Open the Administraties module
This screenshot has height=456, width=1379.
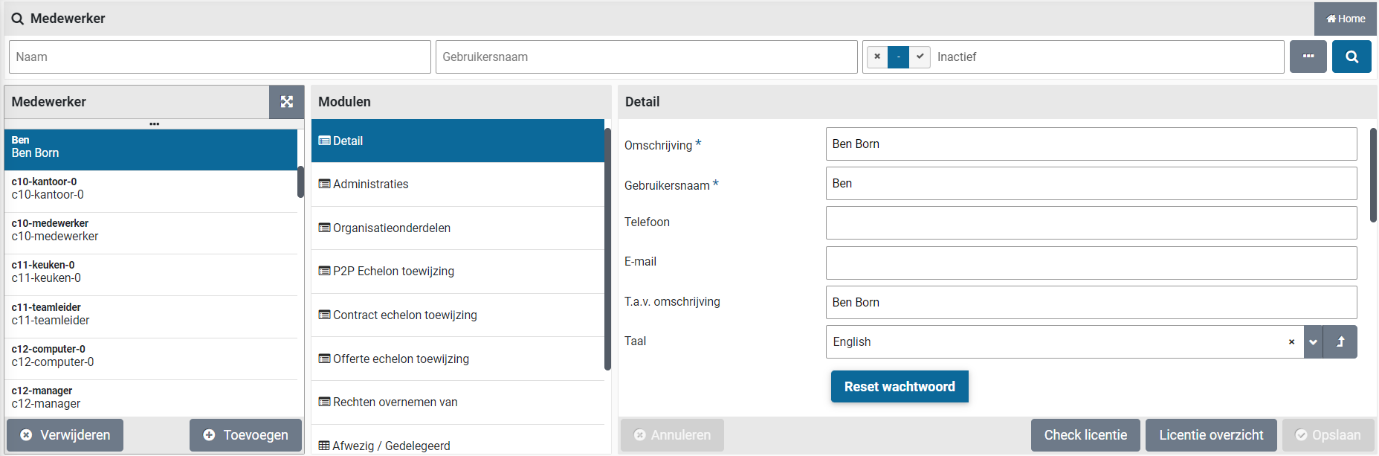point(457,184)
